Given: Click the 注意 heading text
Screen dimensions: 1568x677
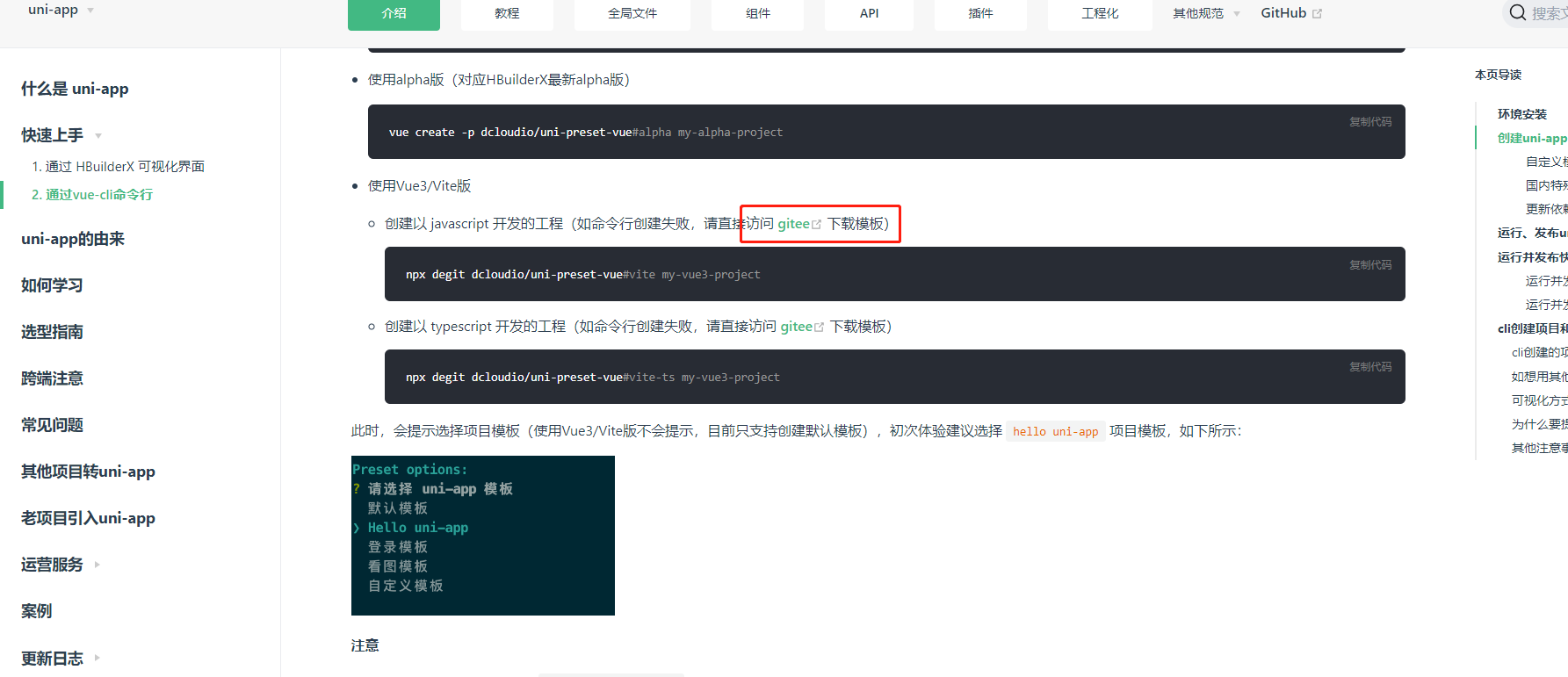Looking at the screenshot, I should click(365, 645).
